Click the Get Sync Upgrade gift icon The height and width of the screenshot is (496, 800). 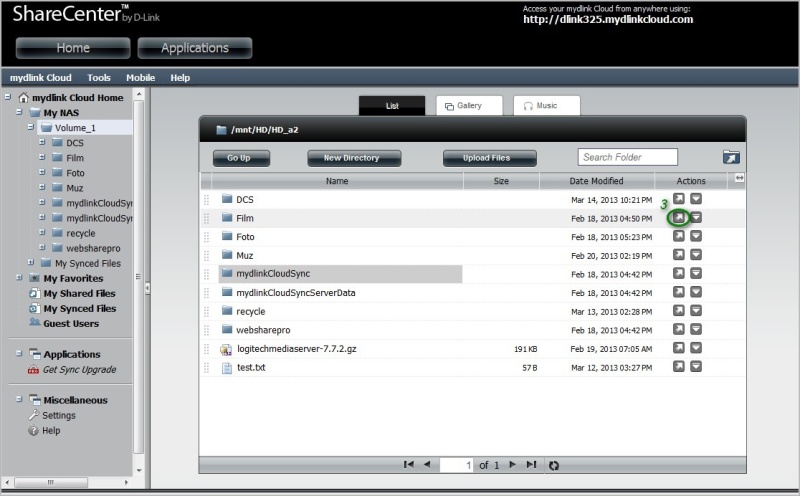[x=33, y=370]
